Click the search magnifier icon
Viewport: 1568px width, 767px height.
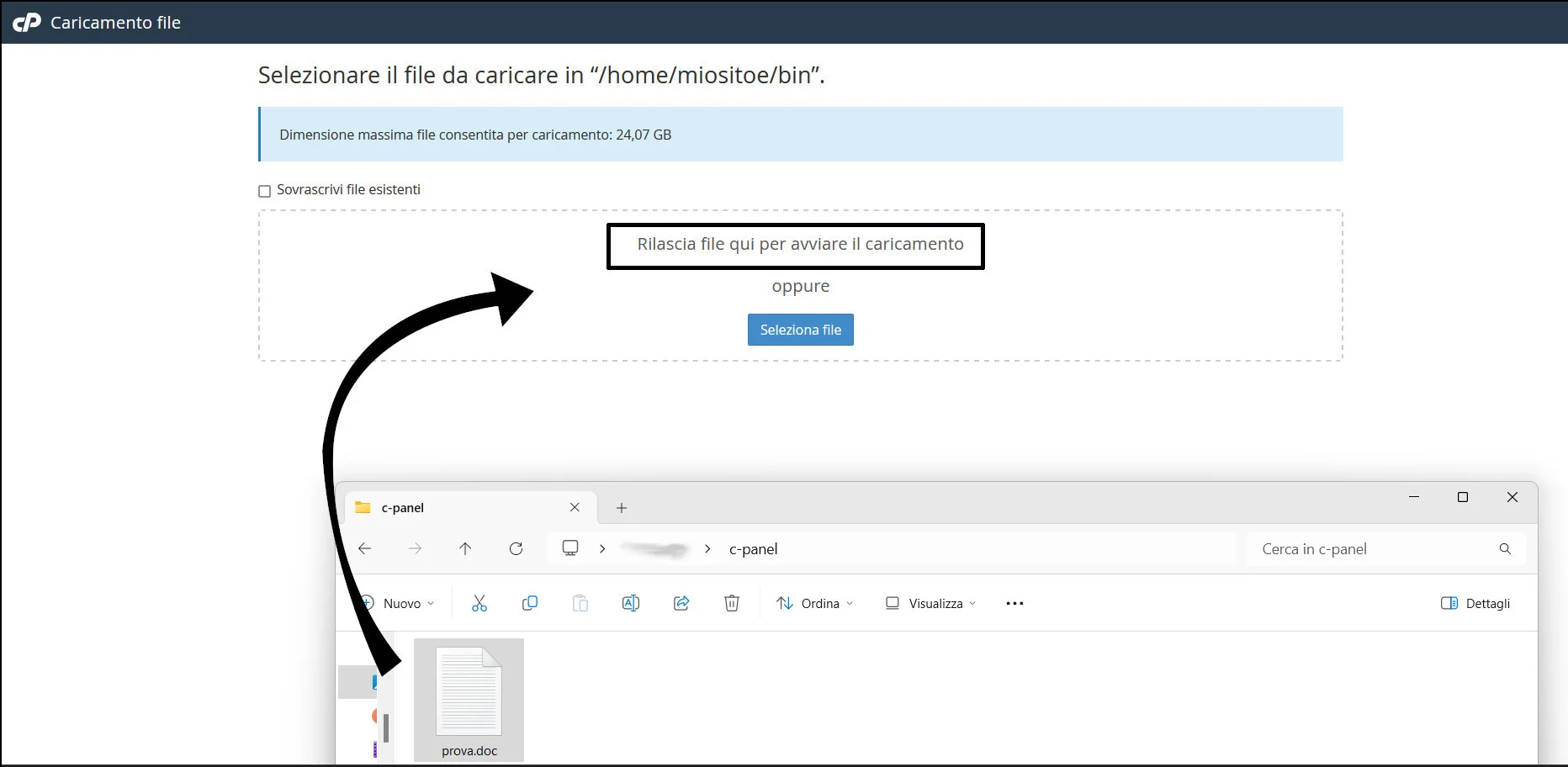pos(1505,549)
